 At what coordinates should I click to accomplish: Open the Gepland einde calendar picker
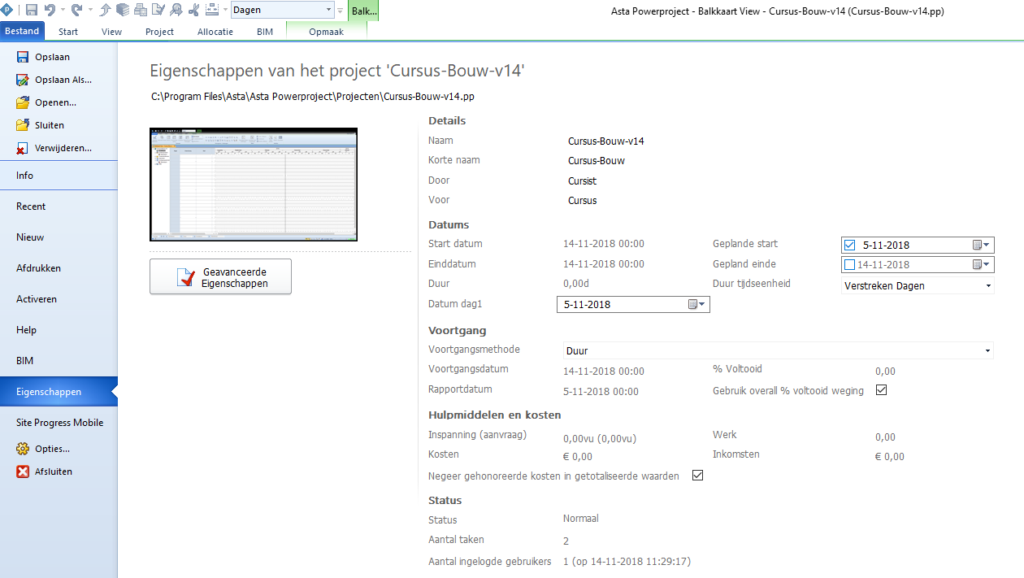pyautogui.click(x=981, y=265)
